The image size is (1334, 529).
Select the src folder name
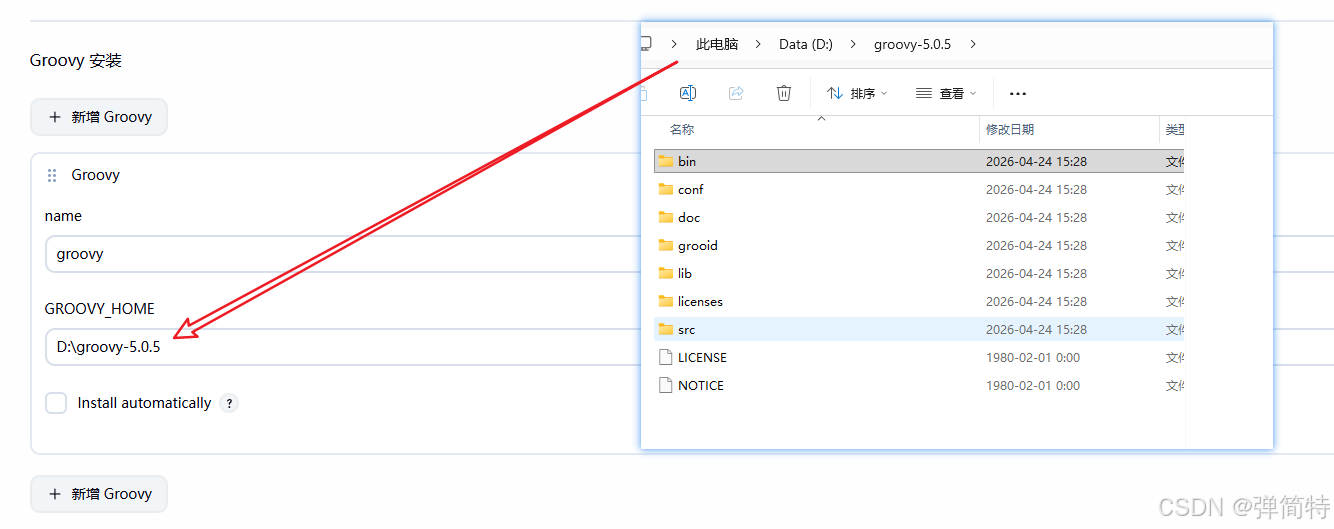point(687,329)
